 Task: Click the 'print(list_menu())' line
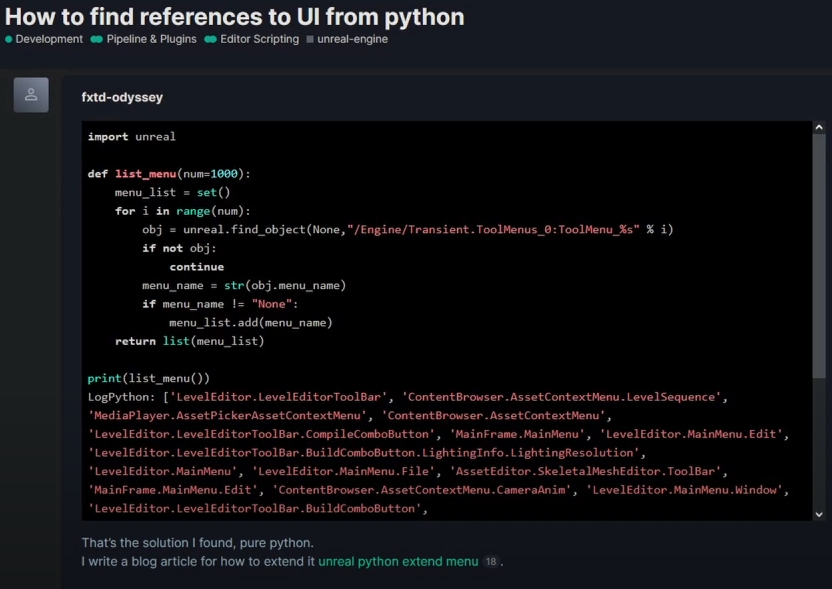149,378
